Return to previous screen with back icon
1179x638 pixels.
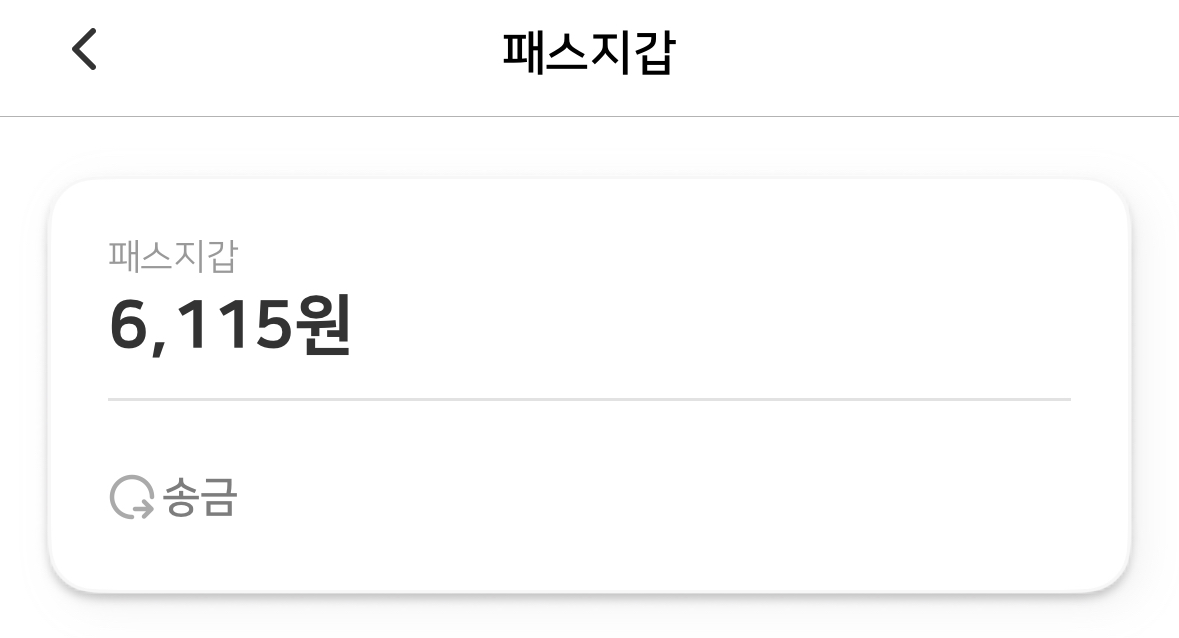[85, 50]
